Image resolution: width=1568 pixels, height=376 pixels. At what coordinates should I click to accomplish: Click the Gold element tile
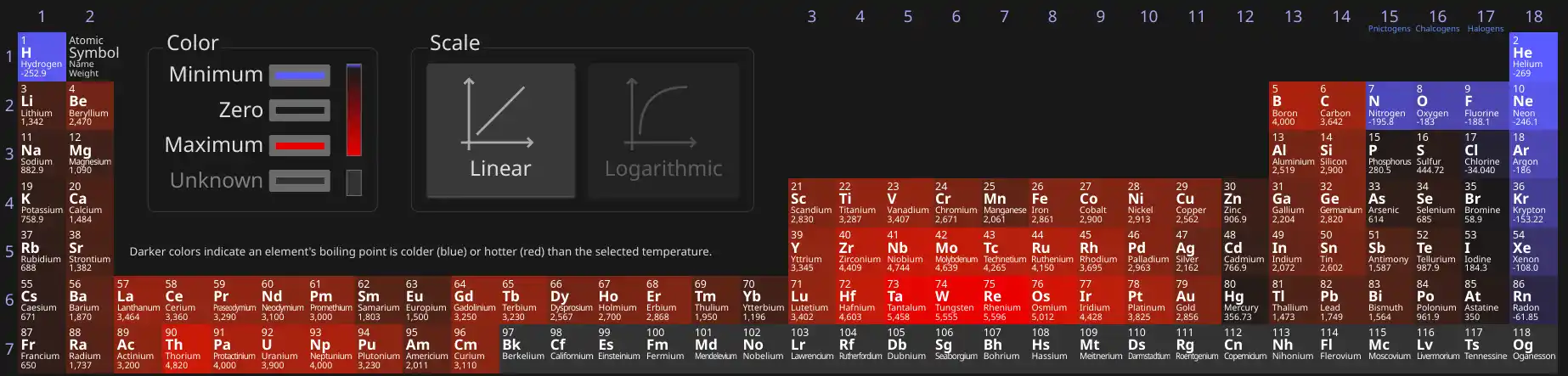[x=1196, y=300]
